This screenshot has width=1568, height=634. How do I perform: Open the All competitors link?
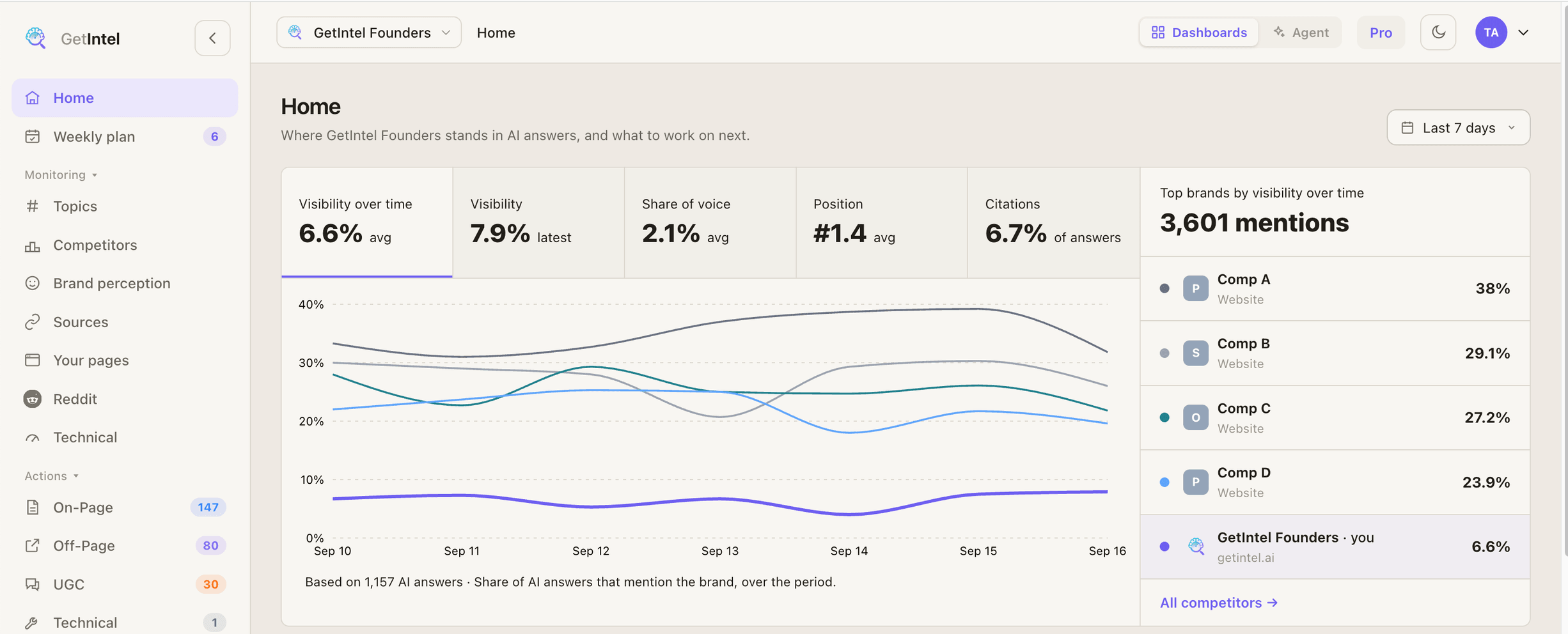[1219, 603]
